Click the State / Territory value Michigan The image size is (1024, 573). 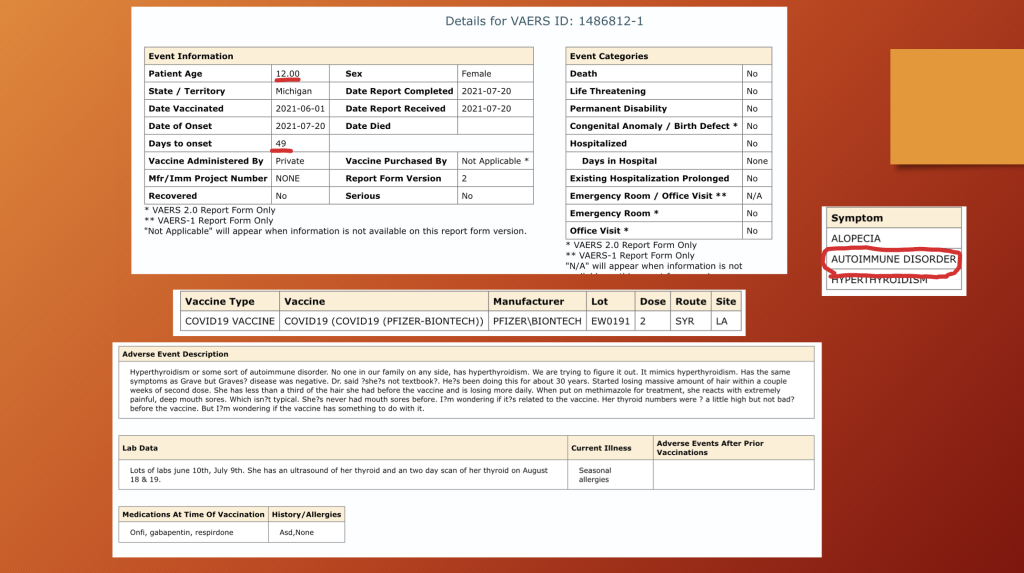pyautogui.click(x=293, y=91)
